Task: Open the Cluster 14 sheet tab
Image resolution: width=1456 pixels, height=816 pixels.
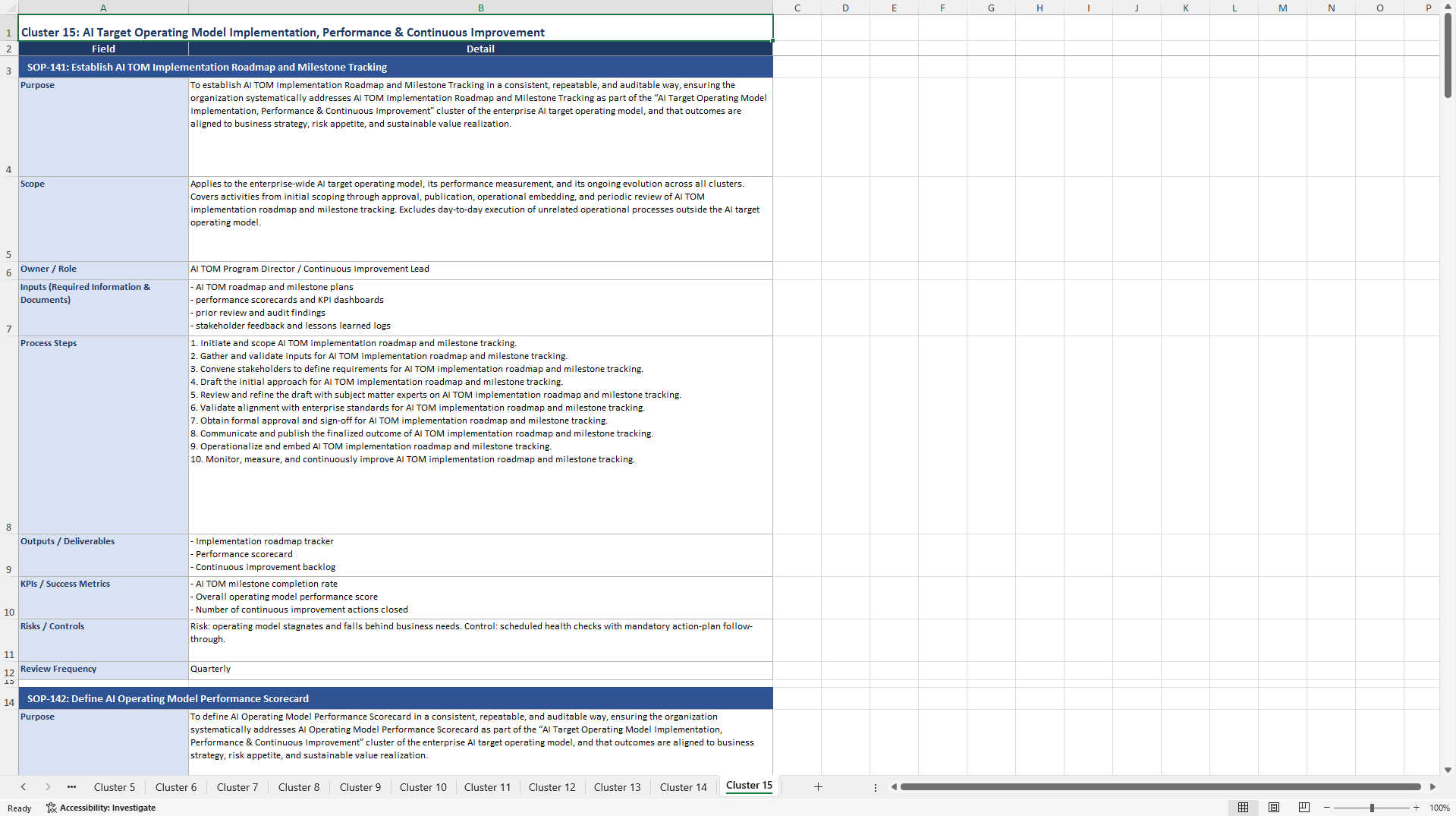Action: tap(684, 787)
